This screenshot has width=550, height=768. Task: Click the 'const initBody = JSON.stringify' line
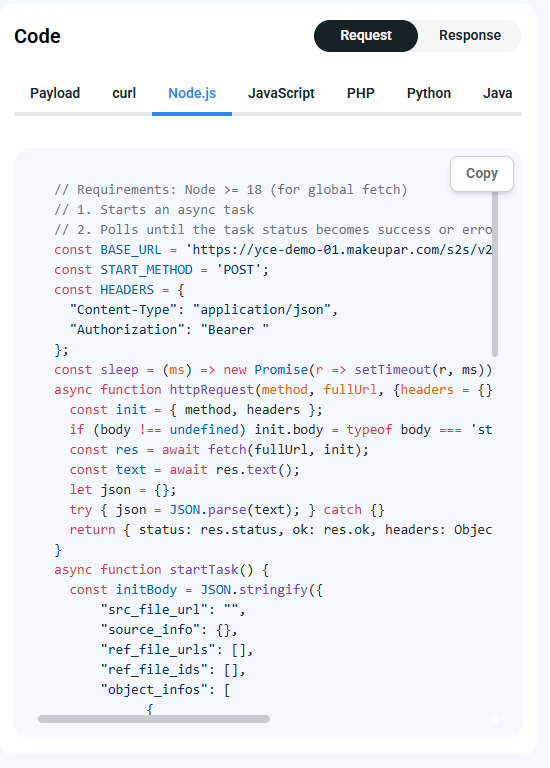(196, 590)
